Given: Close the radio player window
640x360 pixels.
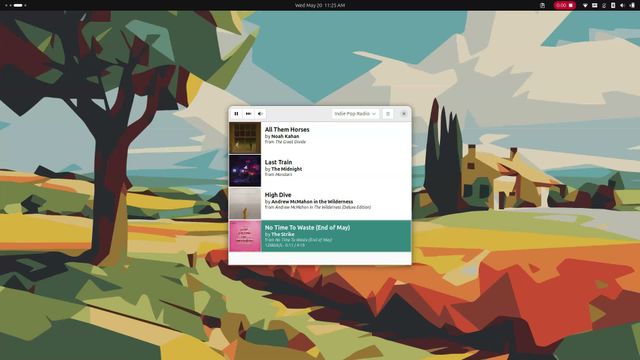Looking at the screenshot, I should click(x=404, y=114).
